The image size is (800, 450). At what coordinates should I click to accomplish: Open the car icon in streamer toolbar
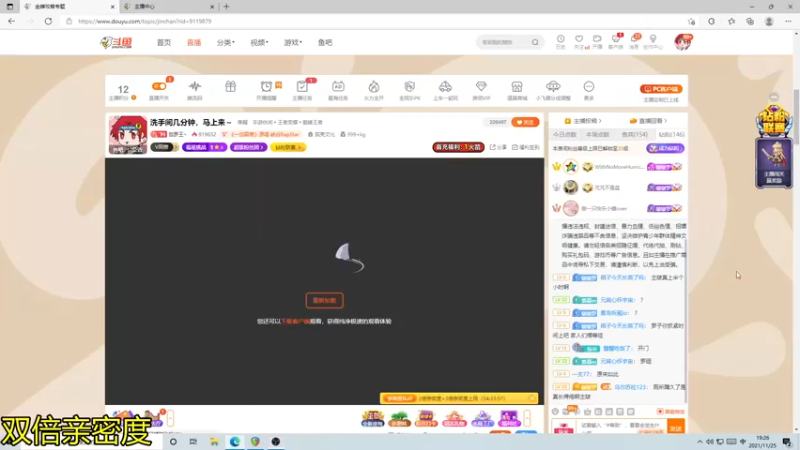[445, 89]
